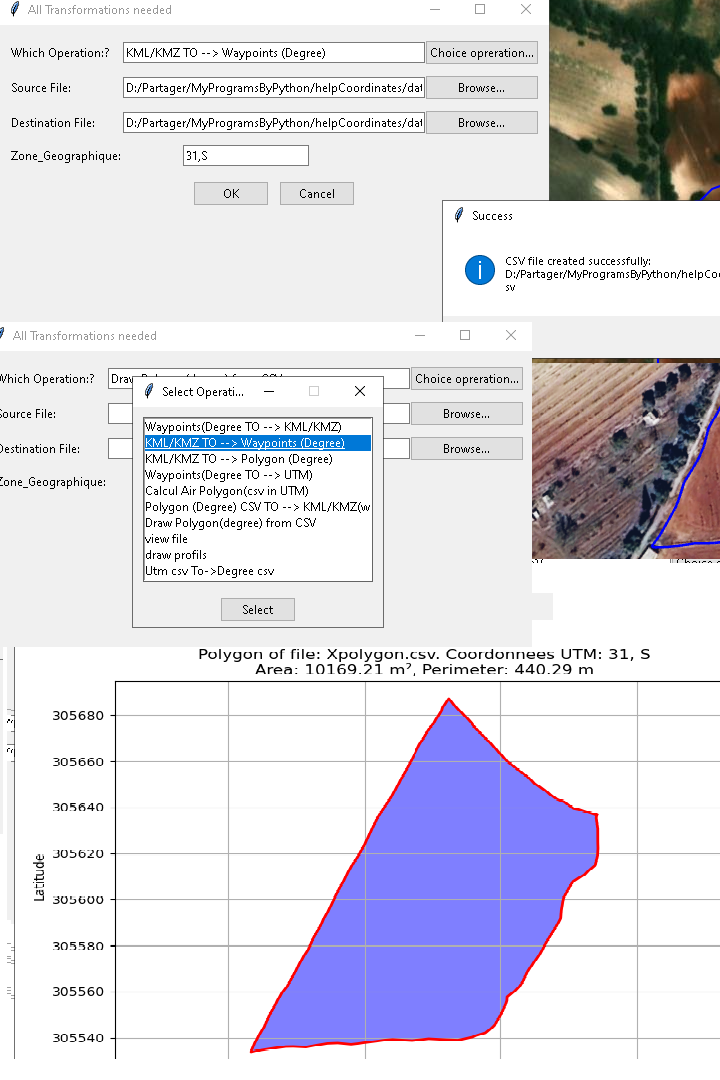720x1080 pixels.
Task: Pick 'Utm csv To->Degree csv' in the list
Action: (x=209, y=571)
